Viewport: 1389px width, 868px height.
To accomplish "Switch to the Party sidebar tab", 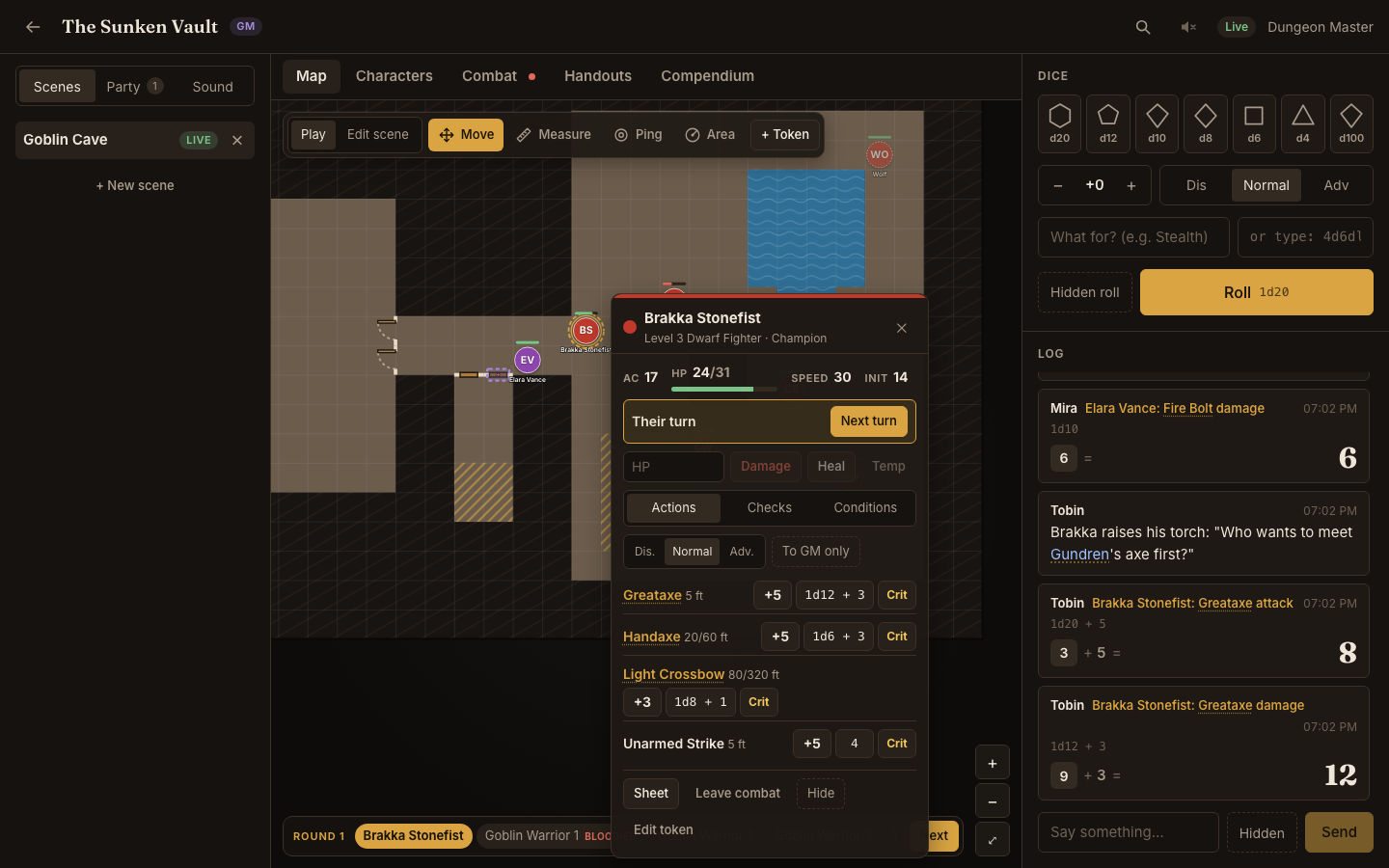I will tap(134, 87).
